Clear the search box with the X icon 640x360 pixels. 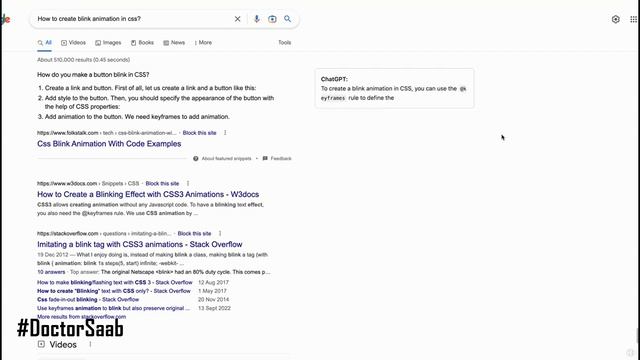tap(238, 19)
